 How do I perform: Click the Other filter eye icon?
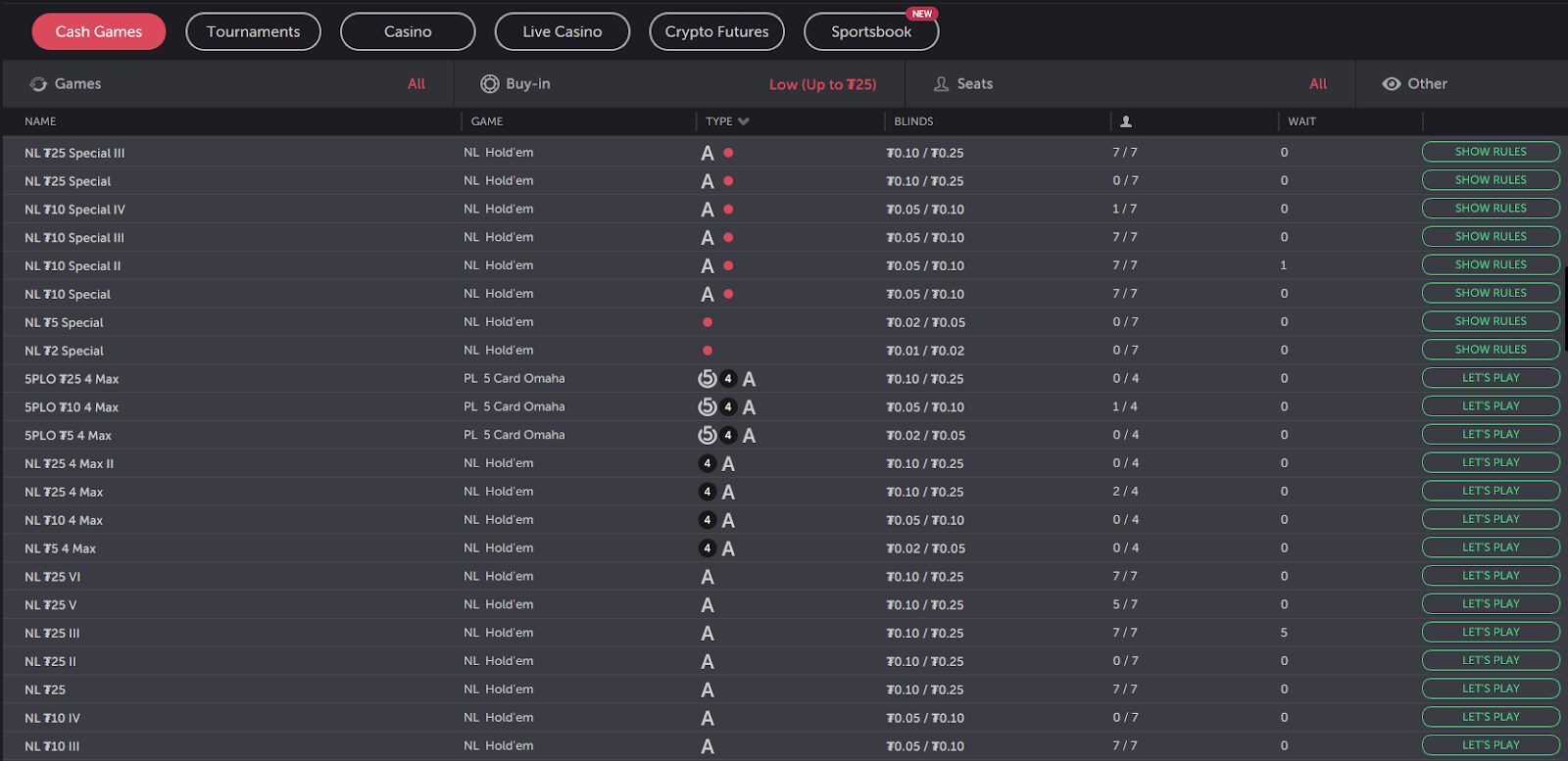[x=1391, y=84]
